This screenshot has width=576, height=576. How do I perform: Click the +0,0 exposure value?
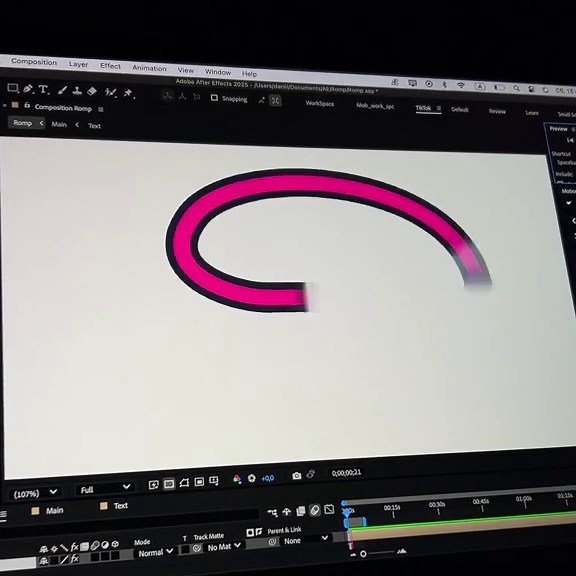(267, 478)
